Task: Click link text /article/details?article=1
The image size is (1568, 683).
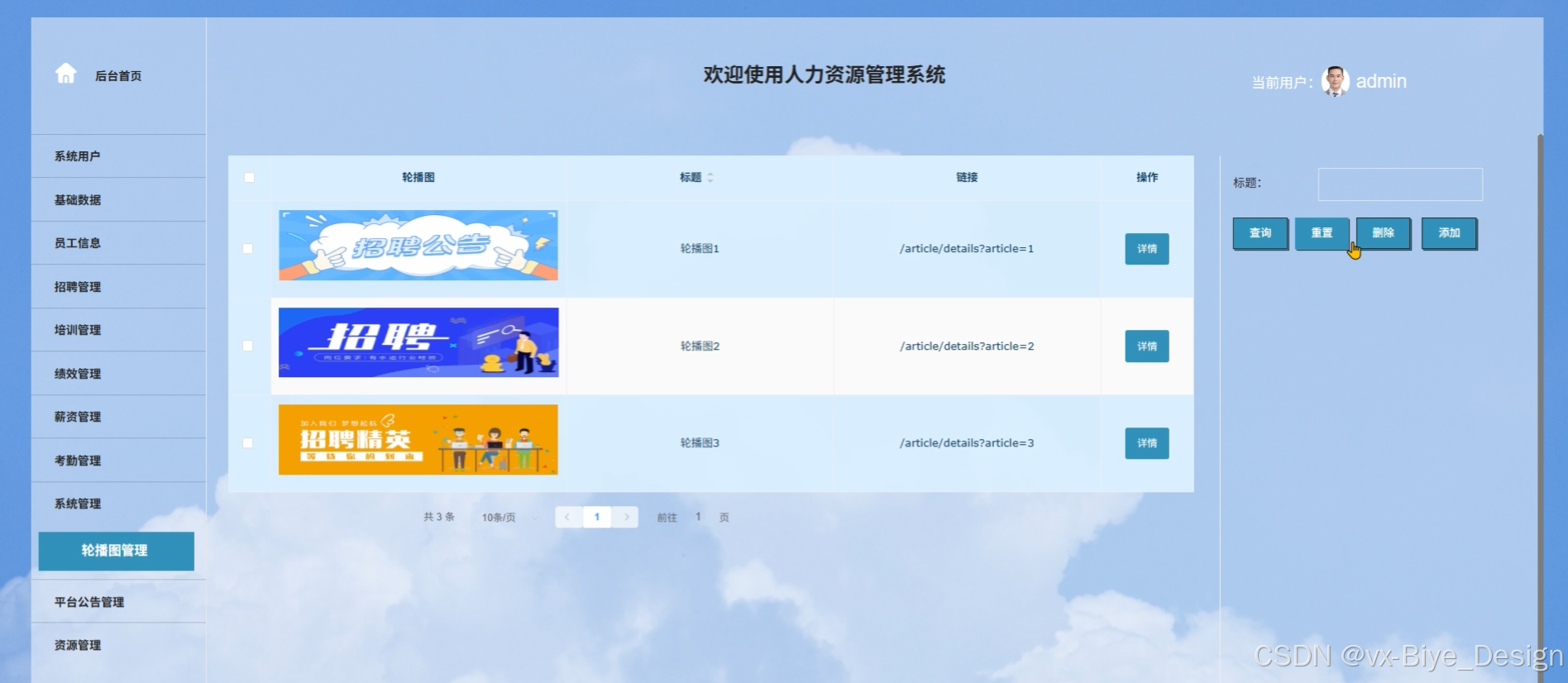Action: click(x=967, y=248)
